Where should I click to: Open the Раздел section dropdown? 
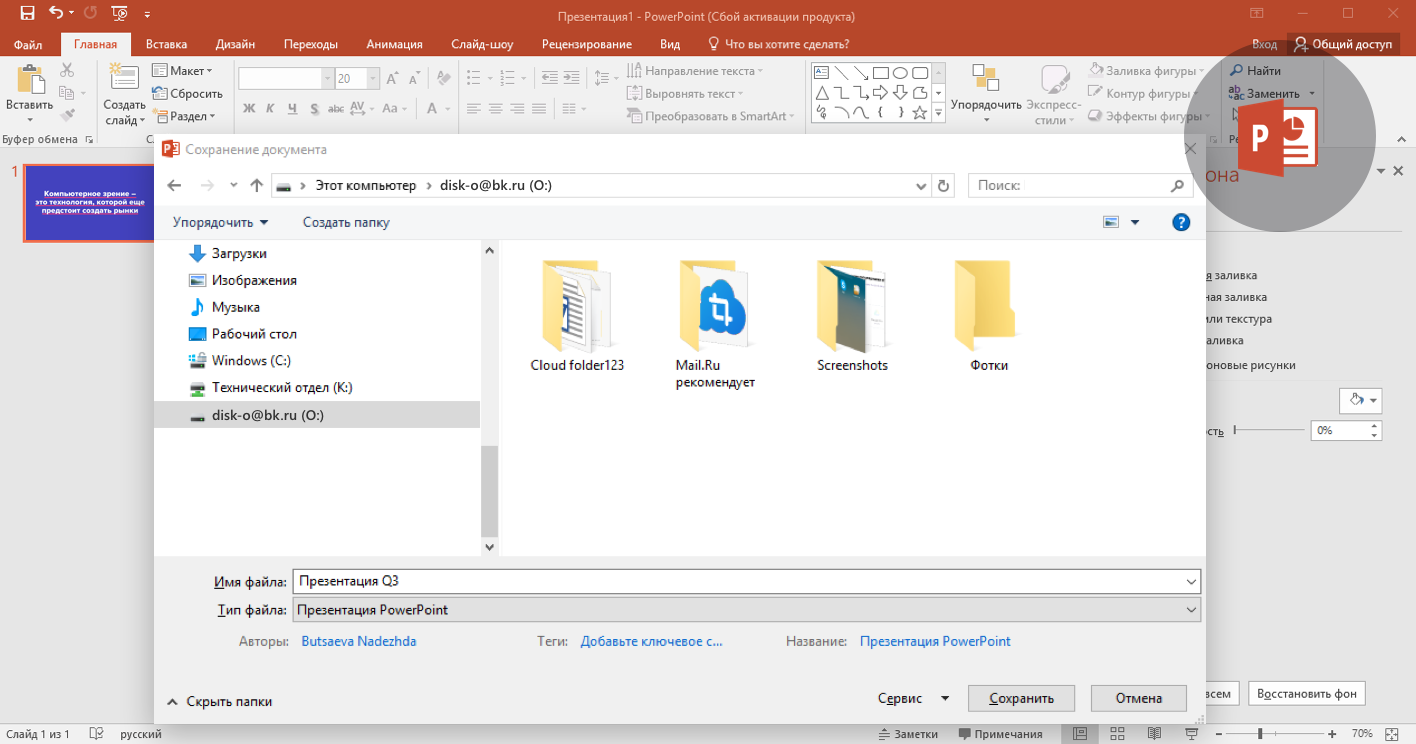184,116
